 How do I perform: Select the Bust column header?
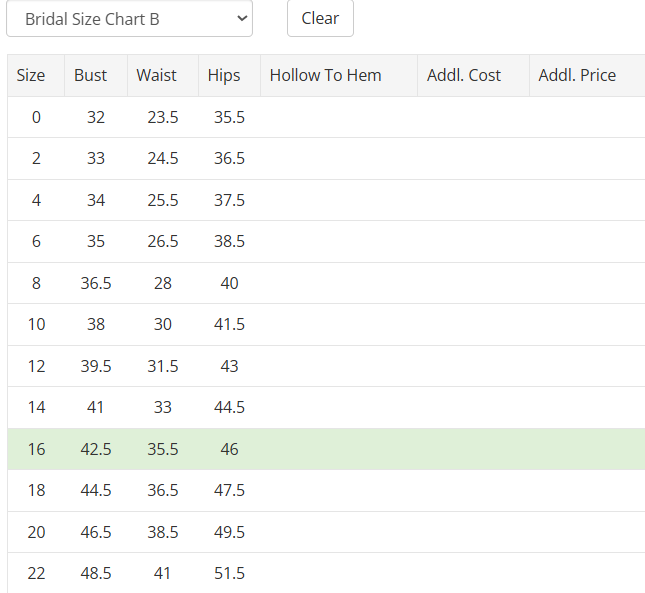click(96, 76)
